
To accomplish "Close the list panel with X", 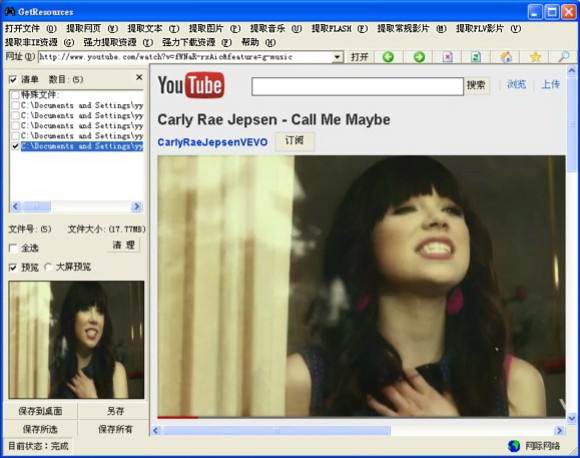I will [139, 77].
